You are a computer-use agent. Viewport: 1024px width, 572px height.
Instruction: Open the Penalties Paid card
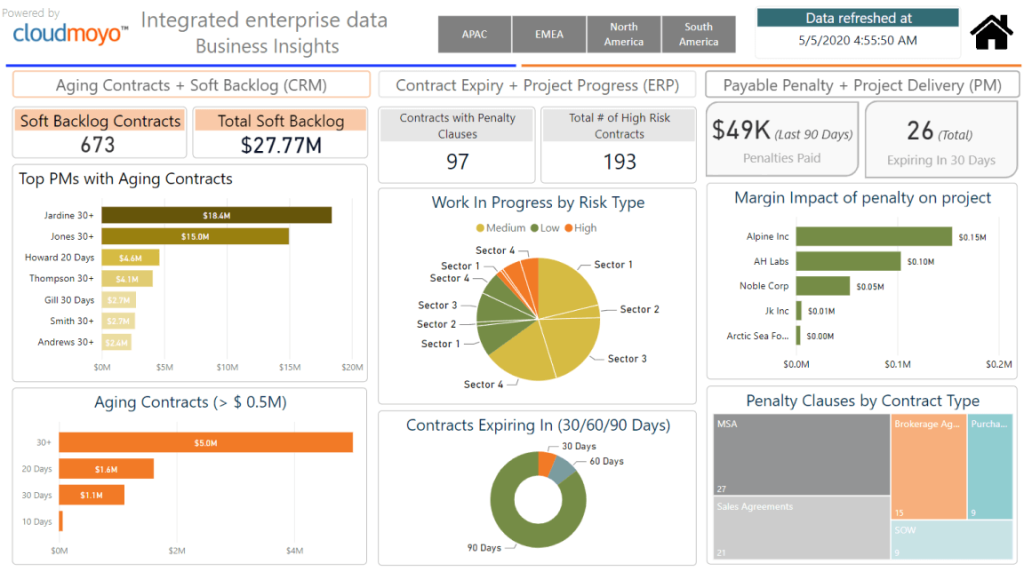[x=782, y=139]
